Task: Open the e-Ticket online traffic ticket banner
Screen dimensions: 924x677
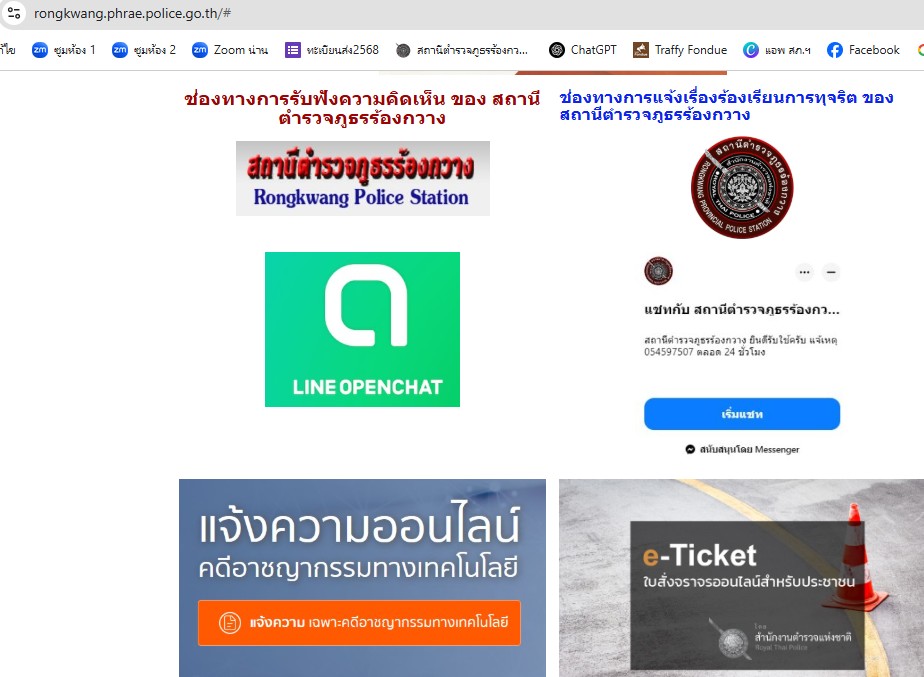Action: point(741,578)
